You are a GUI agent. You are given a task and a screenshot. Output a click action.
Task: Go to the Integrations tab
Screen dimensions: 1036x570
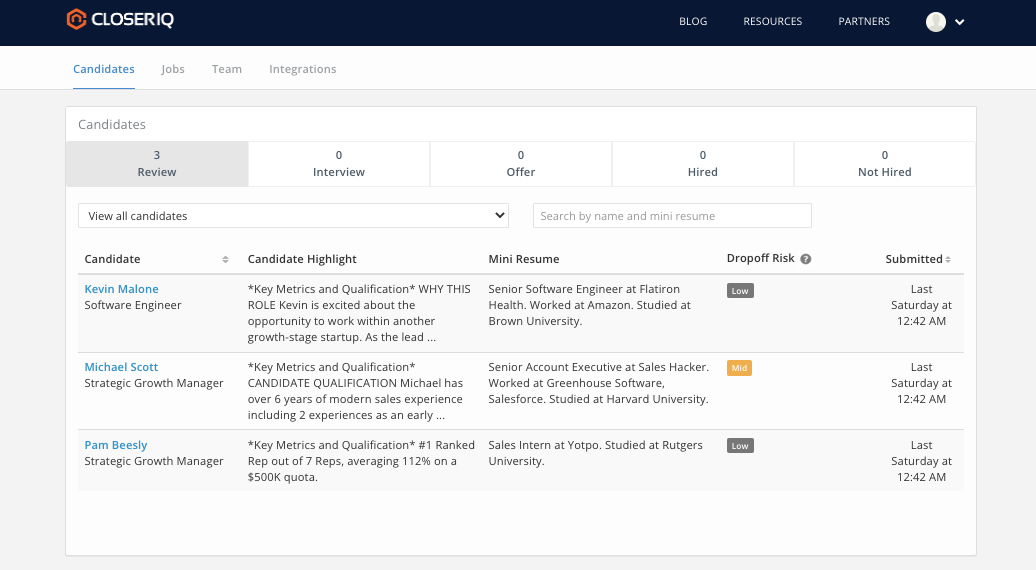tap(302, 69)
